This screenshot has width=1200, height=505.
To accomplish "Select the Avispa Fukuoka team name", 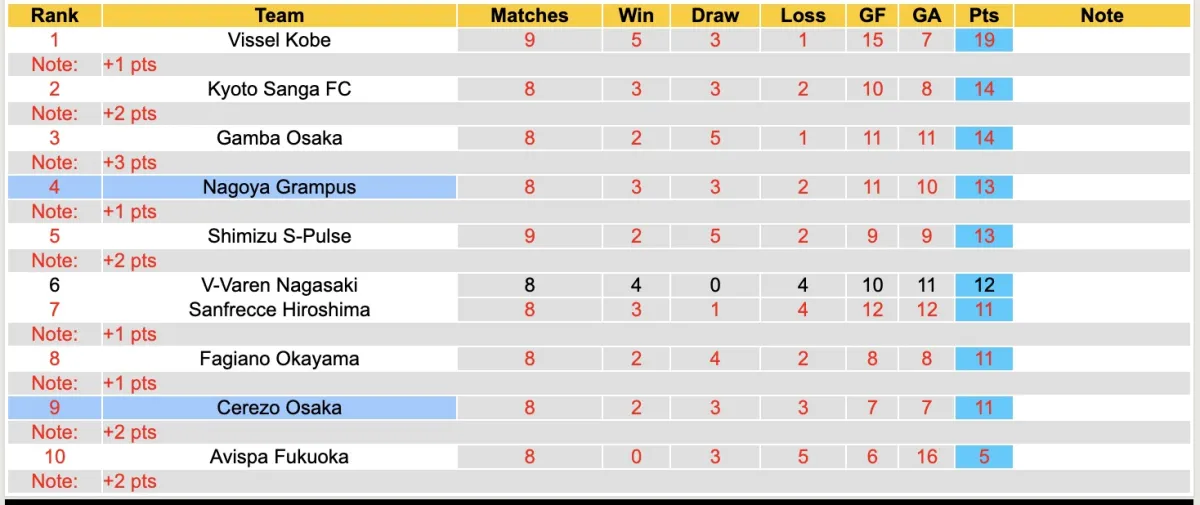I will pyautogui.click(x=279, y=456).
